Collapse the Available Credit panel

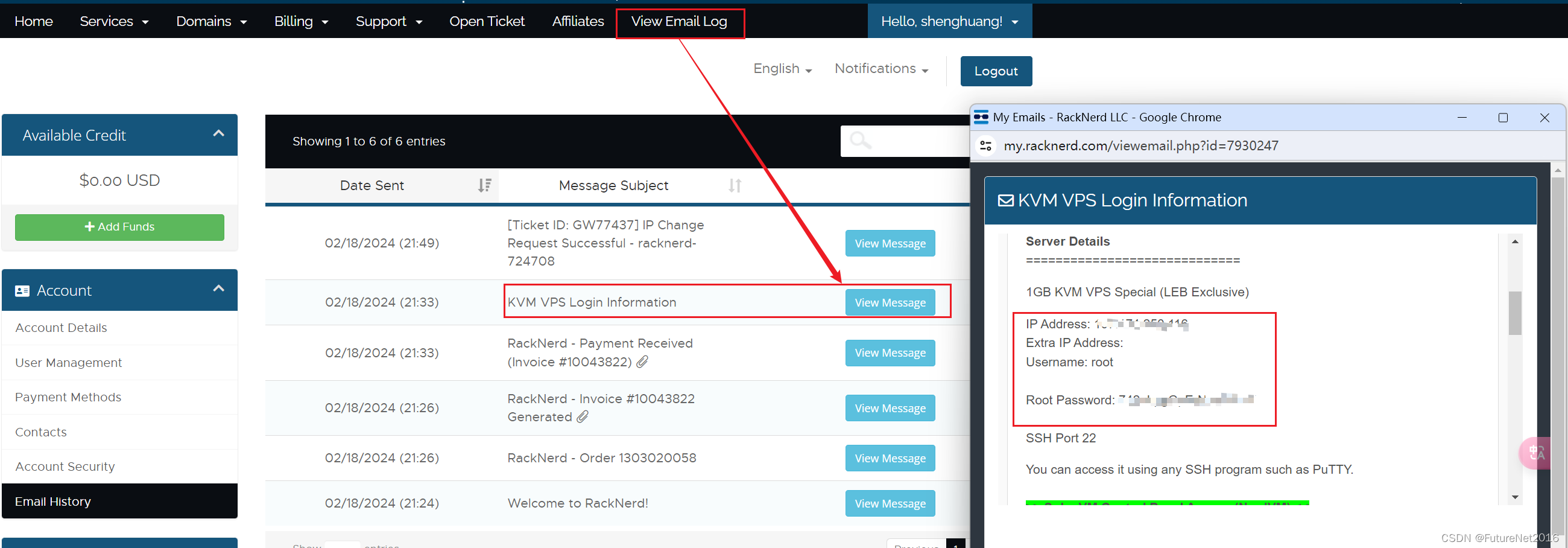[218, 133]
